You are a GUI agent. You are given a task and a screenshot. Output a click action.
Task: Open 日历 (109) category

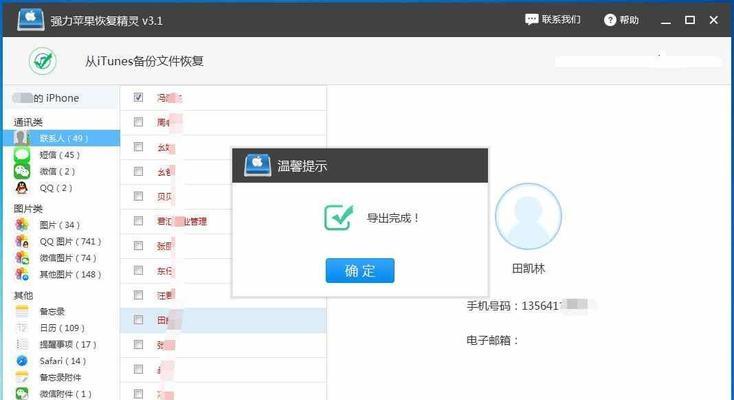coord(62,328)
